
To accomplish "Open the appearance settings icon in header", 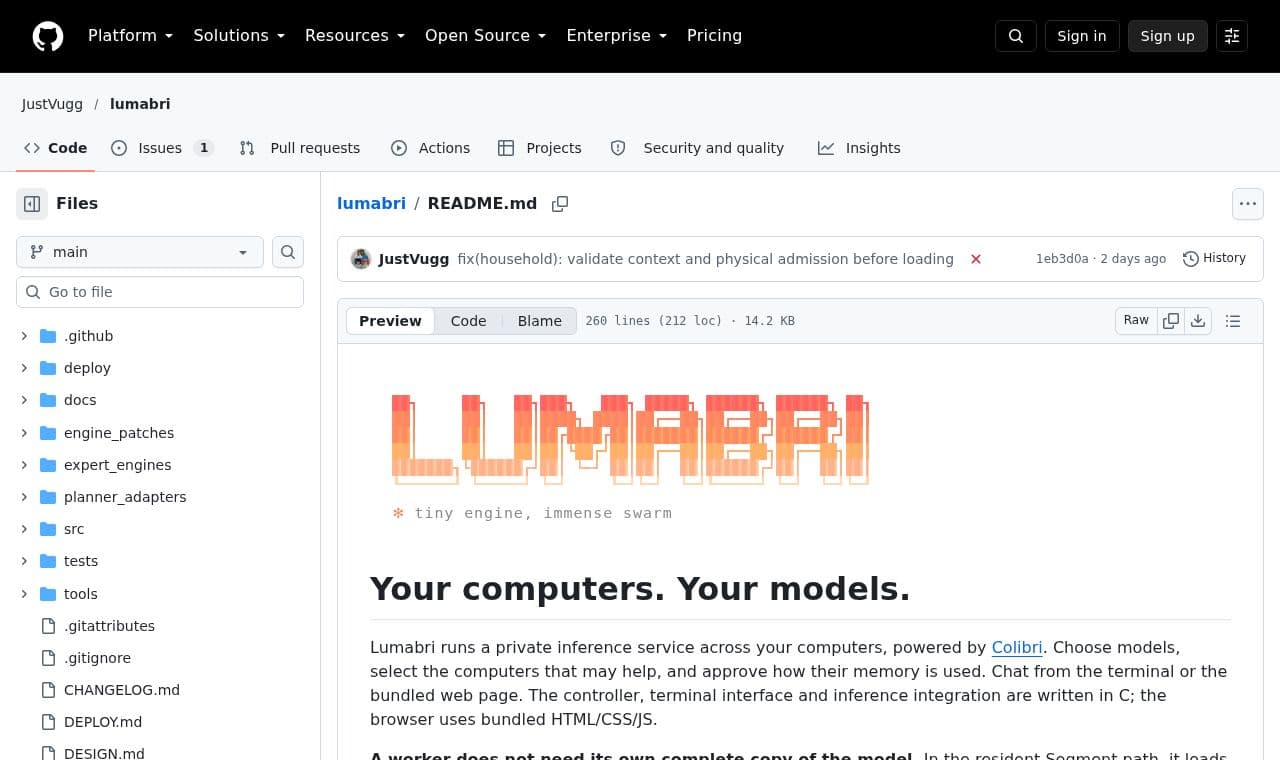I will tap(1232, 36).
